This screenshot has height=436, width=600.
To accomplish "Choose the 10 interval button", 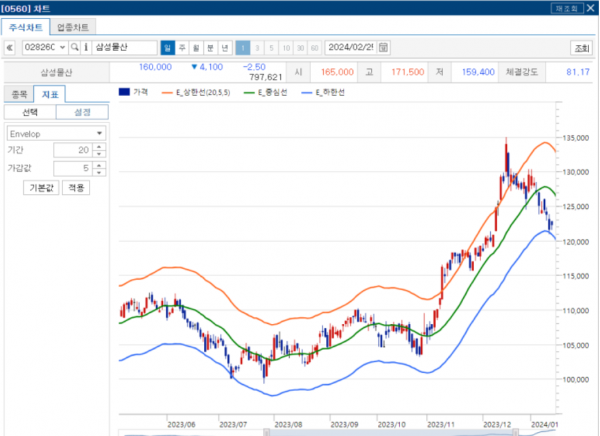I will coord(286,48).
